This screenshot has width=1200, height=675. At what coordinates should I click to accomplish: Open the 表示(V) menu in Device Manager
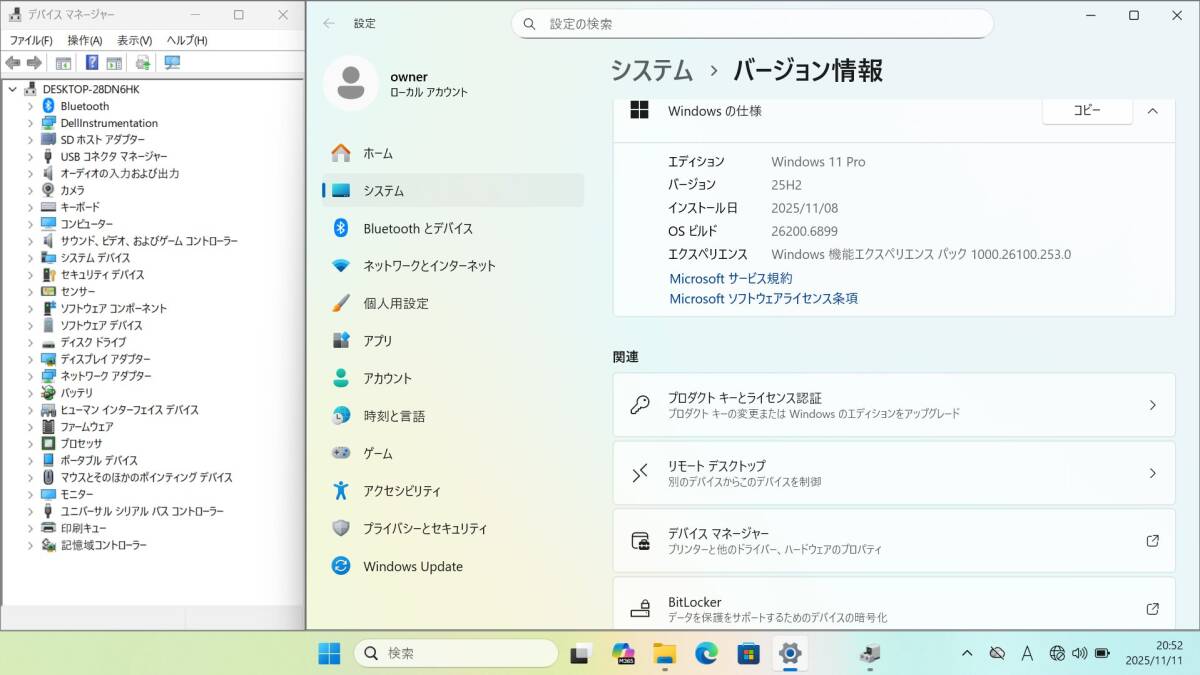coord(134,40)
